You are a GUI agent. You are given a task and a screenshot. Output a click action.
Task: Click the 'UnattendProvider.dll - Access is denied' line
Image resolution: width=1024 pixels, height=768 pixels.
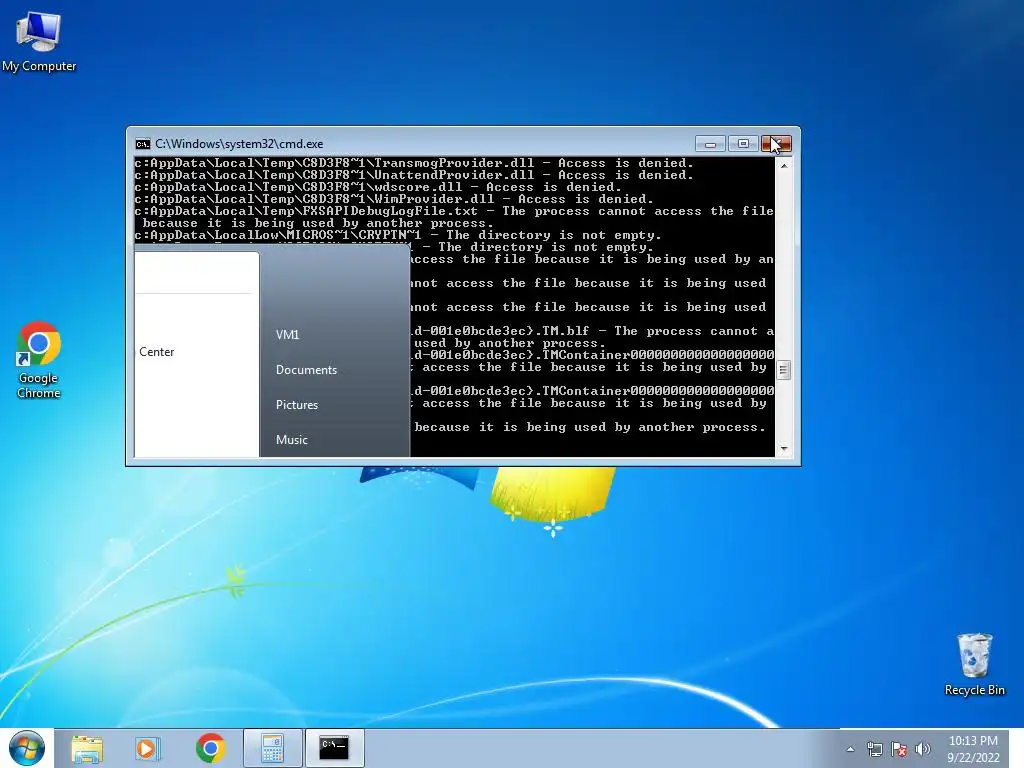pyautogui.click(x=413, y=175)
